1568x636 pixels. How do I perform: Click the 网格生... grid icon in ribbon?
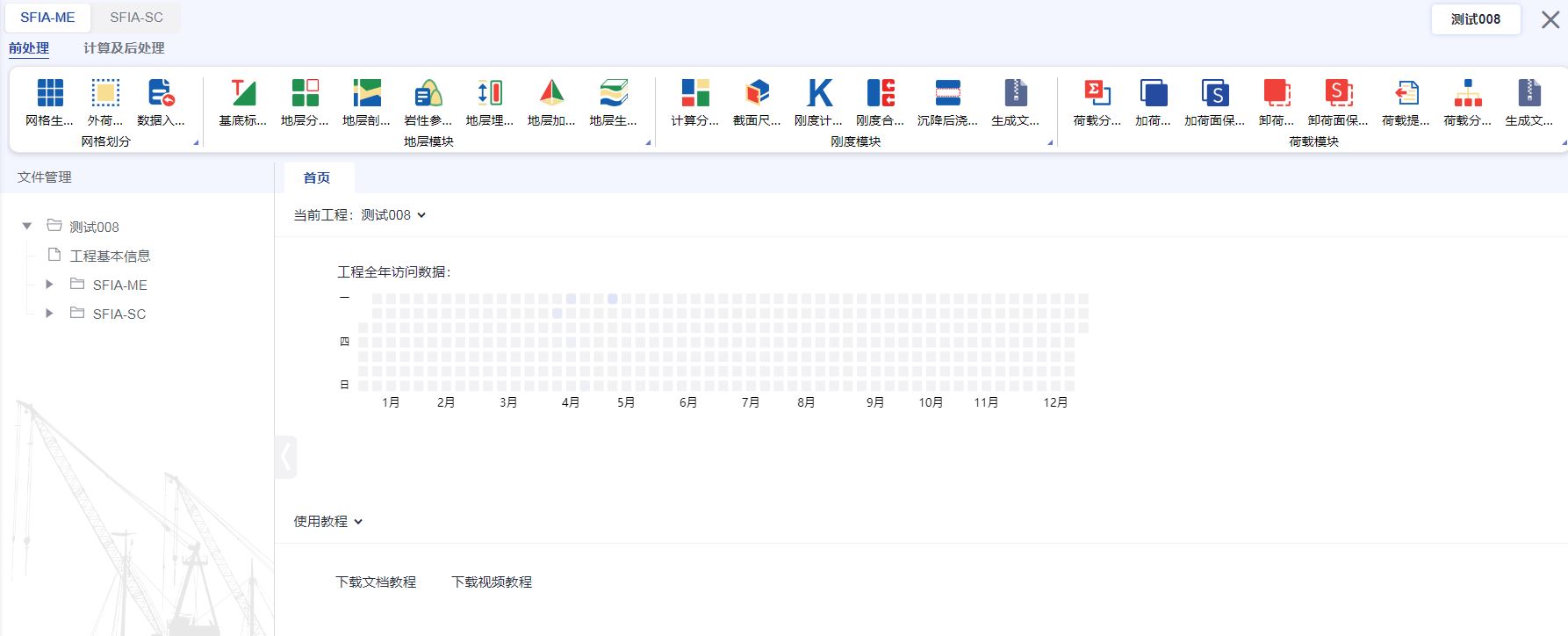coord(49,93)
